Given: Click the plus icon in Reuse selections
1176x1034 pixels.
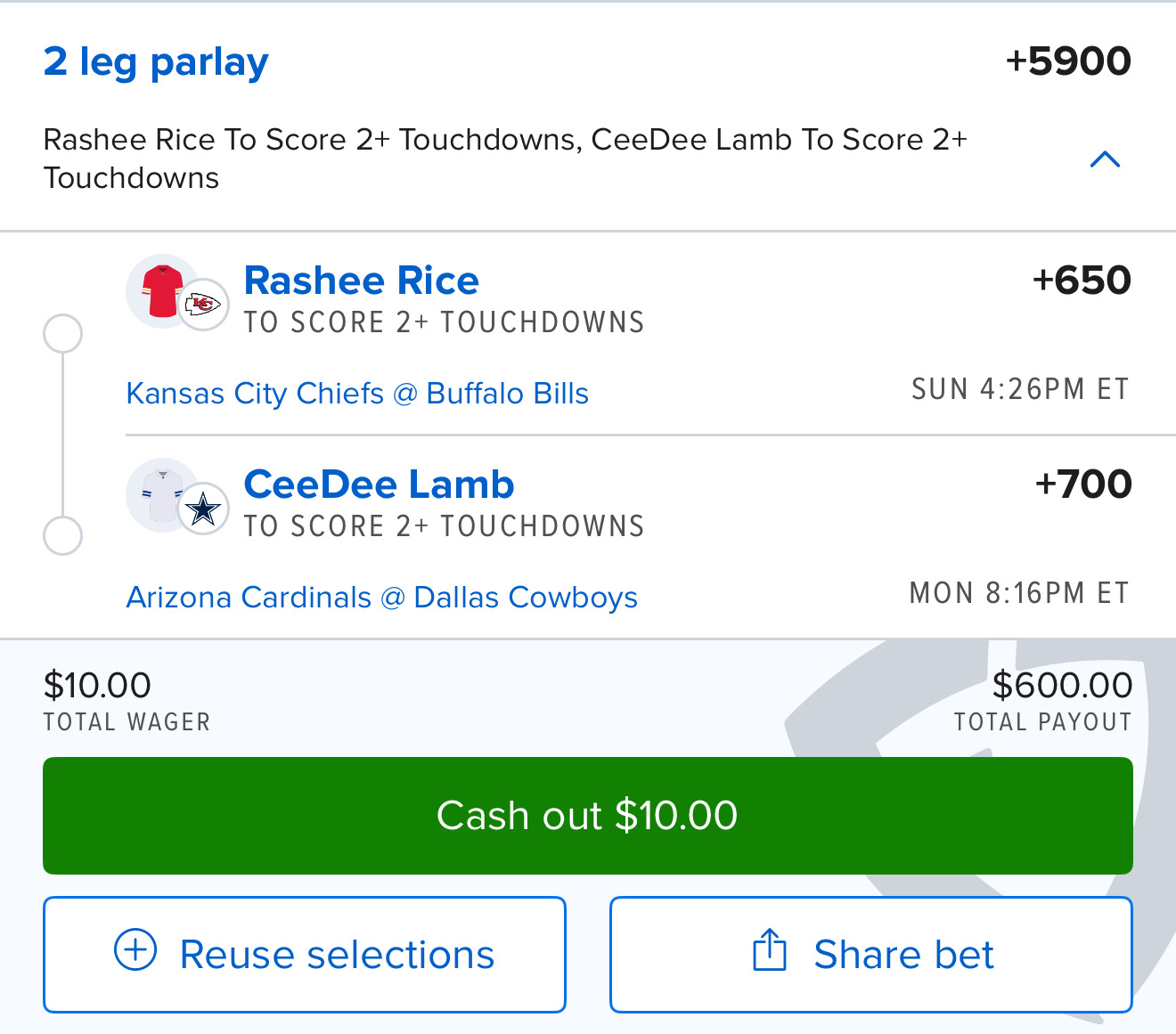Looking at the screenshot, I should click(x=135, y=950).
